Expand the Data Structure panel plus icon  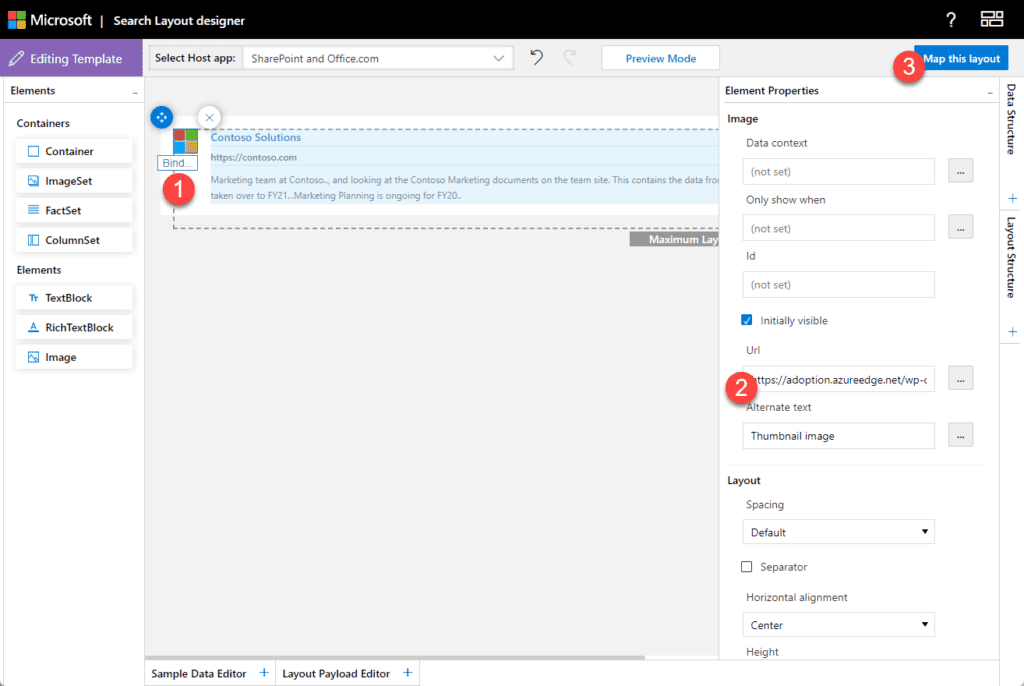pyautogui.click(x=1012, y=198)
